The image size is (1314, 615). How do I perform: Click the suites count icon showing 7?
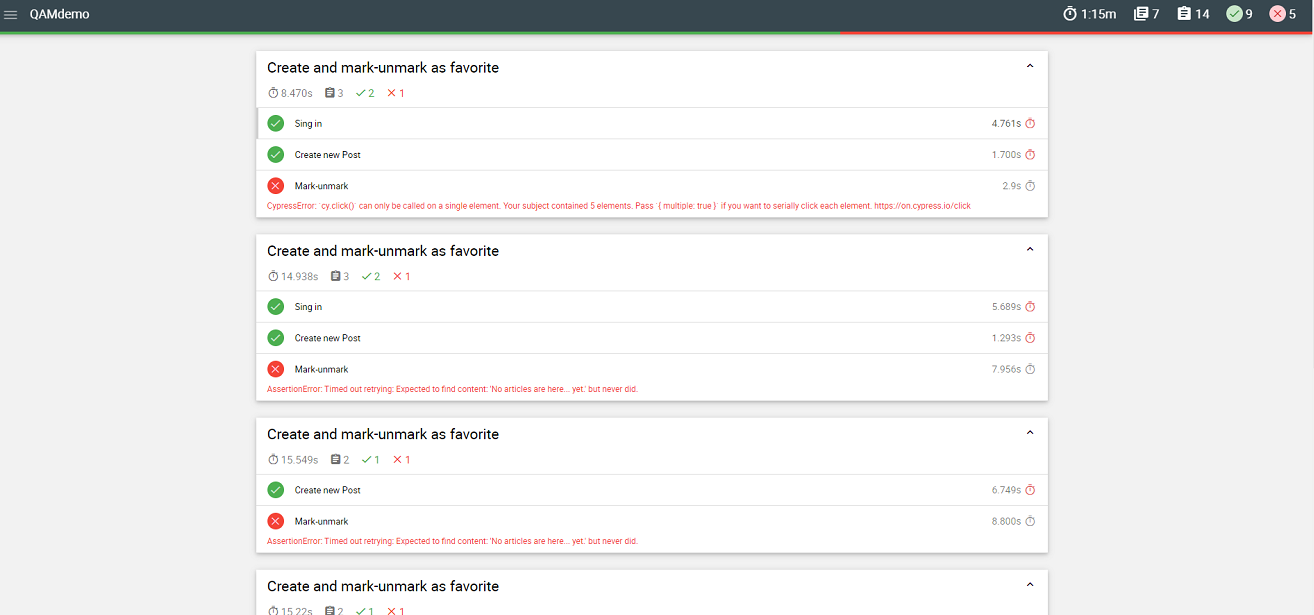[x=1141, y=14]
